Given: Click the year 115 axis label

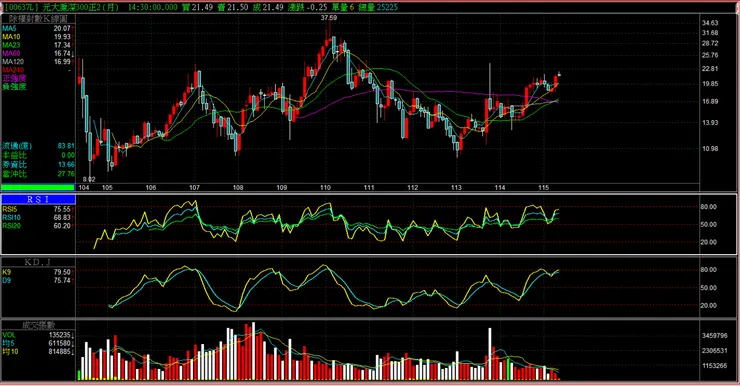Looking at the screenshot, I should 543,188.
